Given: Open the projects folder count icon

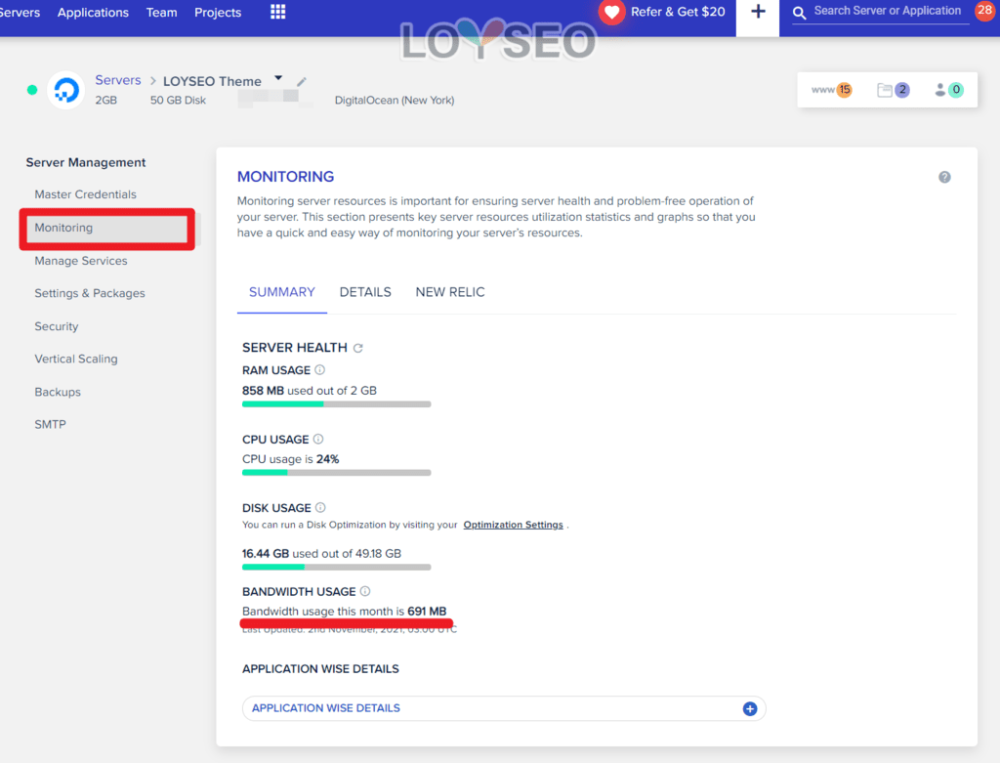Looking at the screenshot, I should pos(893,90).
